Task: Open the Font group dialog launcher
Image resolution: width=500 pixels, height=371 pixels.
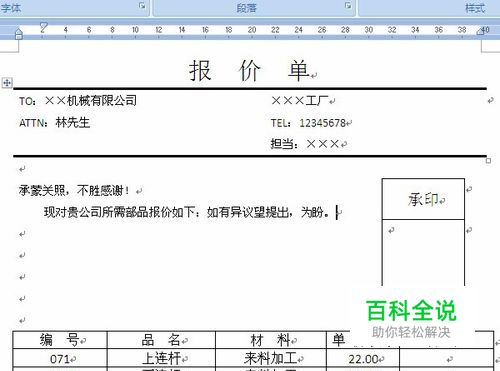Action: 142,6
